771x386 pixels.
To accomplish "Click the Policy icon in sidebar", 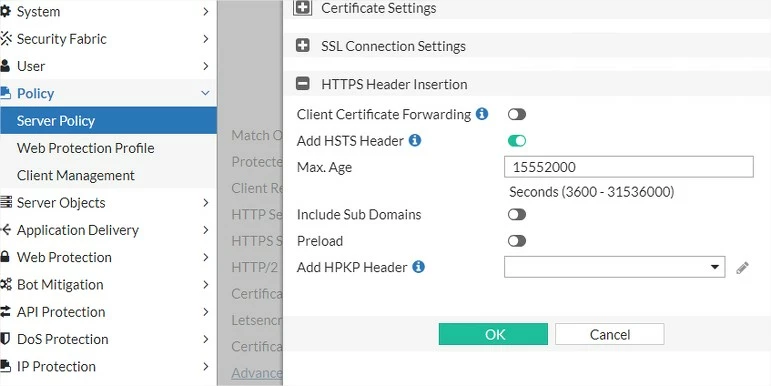I will (x=5, y=93).
